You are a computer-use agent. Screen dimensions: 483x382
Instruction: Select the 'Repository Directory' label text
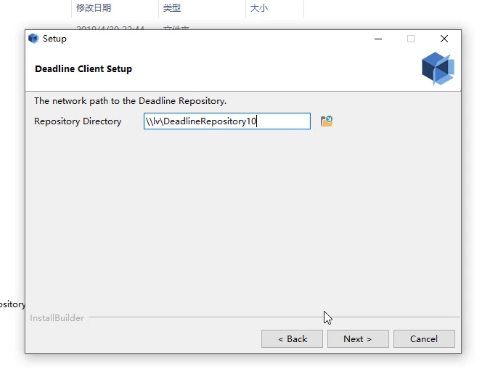78,121
